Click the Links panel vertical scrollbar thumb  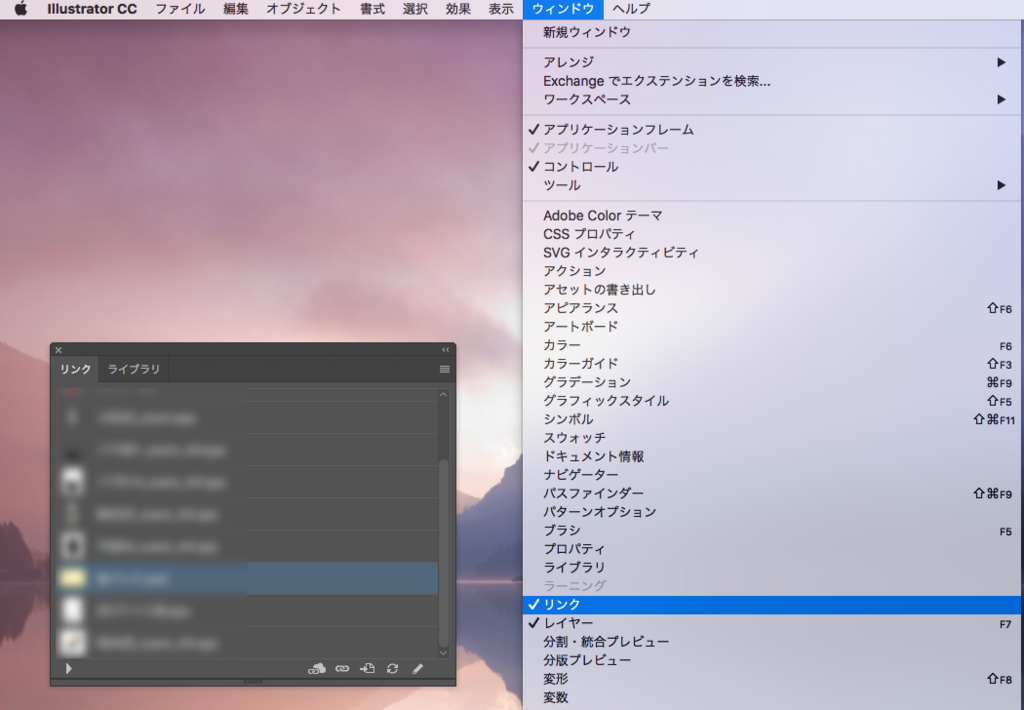tap(443, 553)
